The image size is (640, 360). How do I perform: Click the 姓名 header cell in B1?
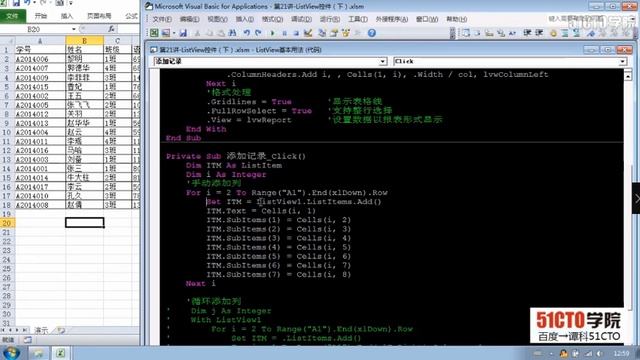(84, 49)
